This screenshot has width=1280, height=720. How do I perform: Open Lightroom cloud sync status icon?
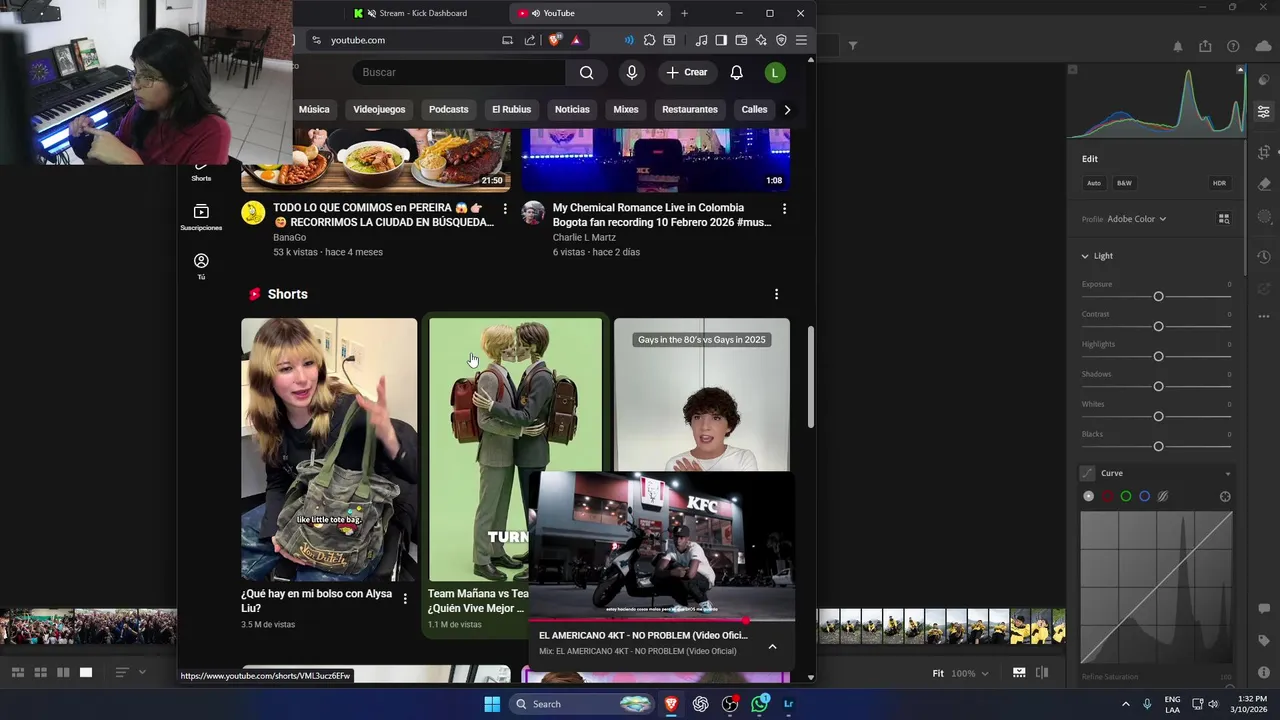click(x=1264, y=46)
